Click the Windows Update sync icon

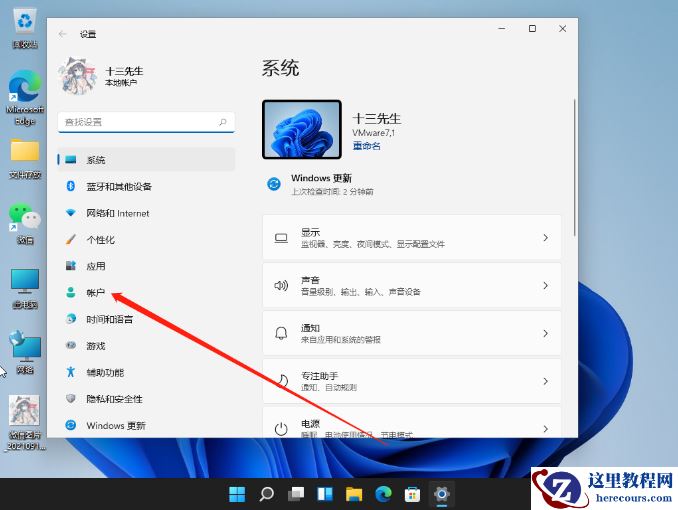[274, 184]
